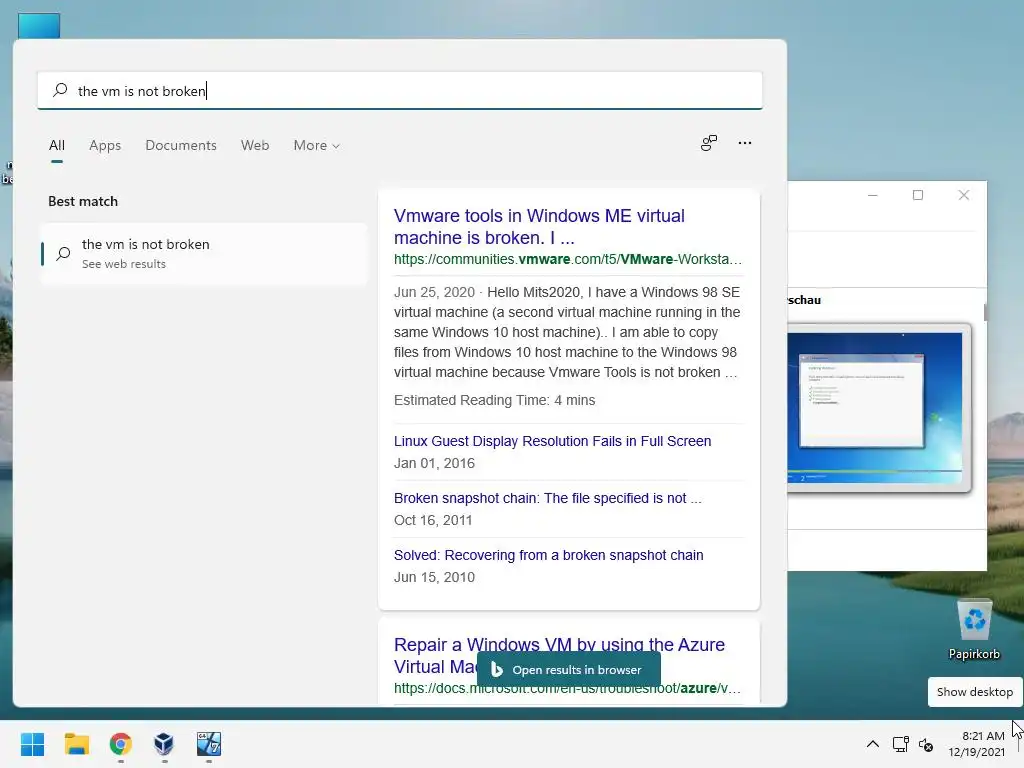The height and width of the screenshot is (768, 1024).
Task: Open VirtualBox from the taskbar
Action: tap(164, 744)
